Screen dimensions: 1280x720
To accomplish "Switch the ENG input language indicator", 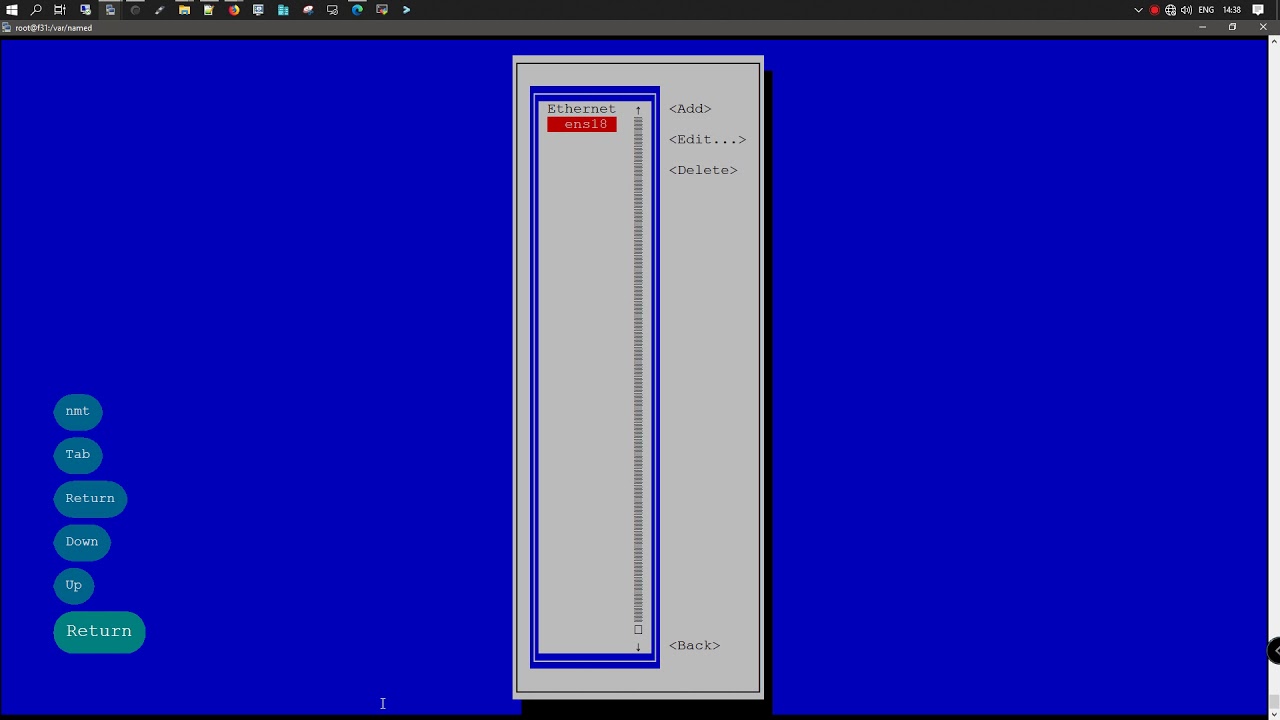I will click(x=1206, y=10).
